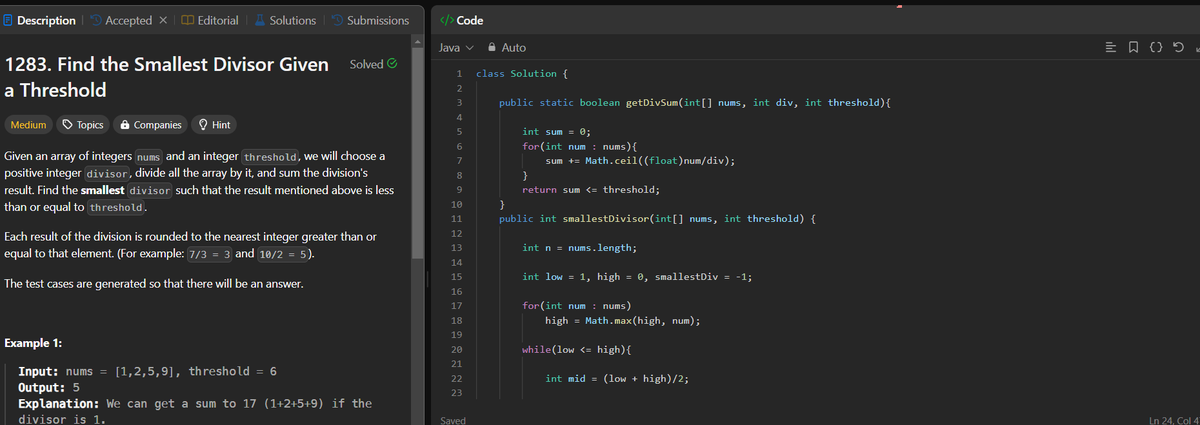Click the Auto lock indicator
The image size is (1200, 425).
tap(507, 47)
